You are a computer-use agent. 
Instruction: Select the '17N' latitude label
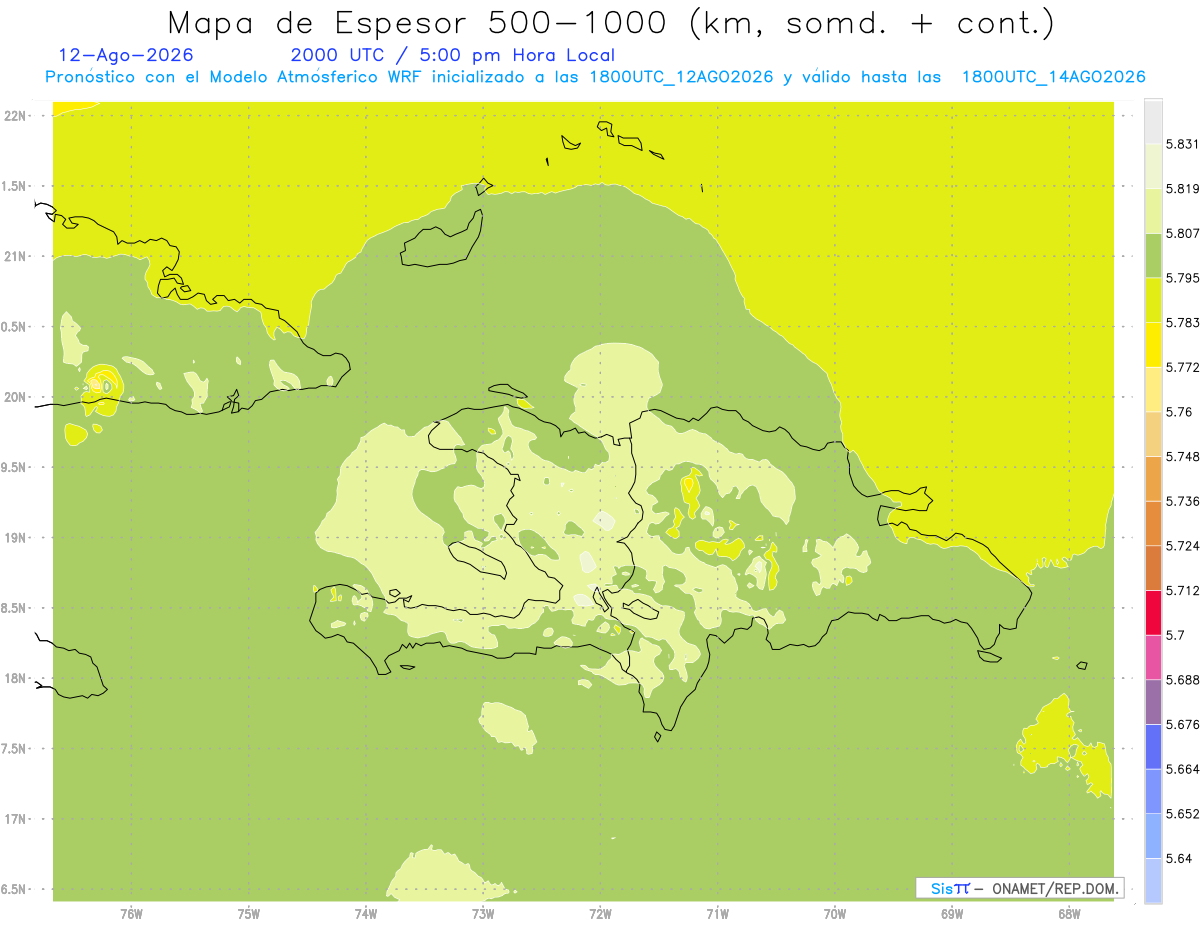pos(17,819)
